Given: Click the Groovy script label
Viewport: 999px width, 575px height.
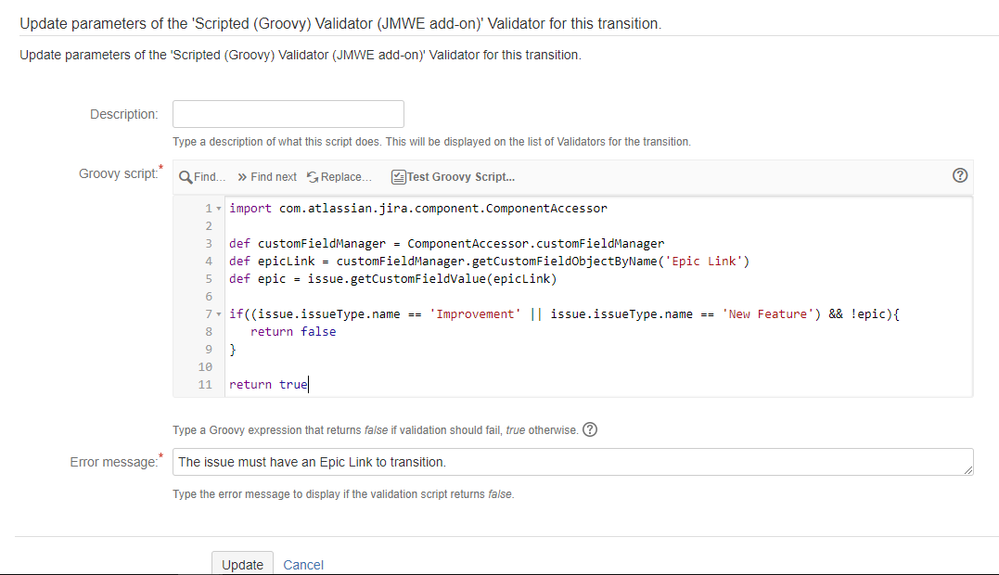Looking at the screenshot, I should 118,174.
